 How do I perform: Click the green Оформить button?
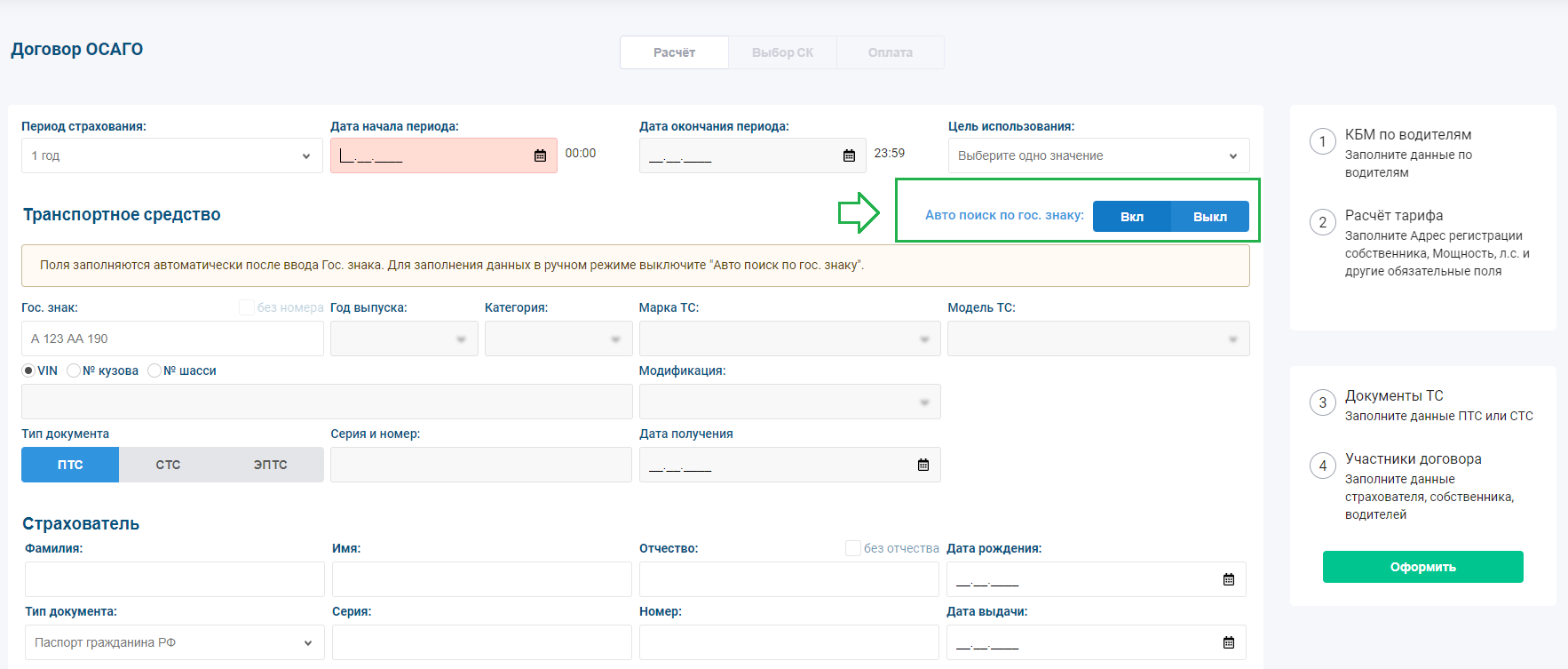click(x=1423, y=567)
